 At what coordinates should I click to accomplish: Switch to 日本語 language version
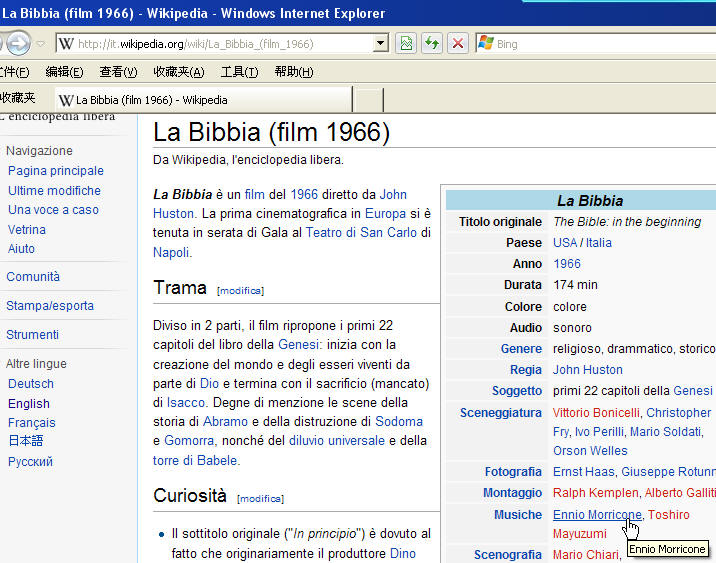[x=26, y=441]
